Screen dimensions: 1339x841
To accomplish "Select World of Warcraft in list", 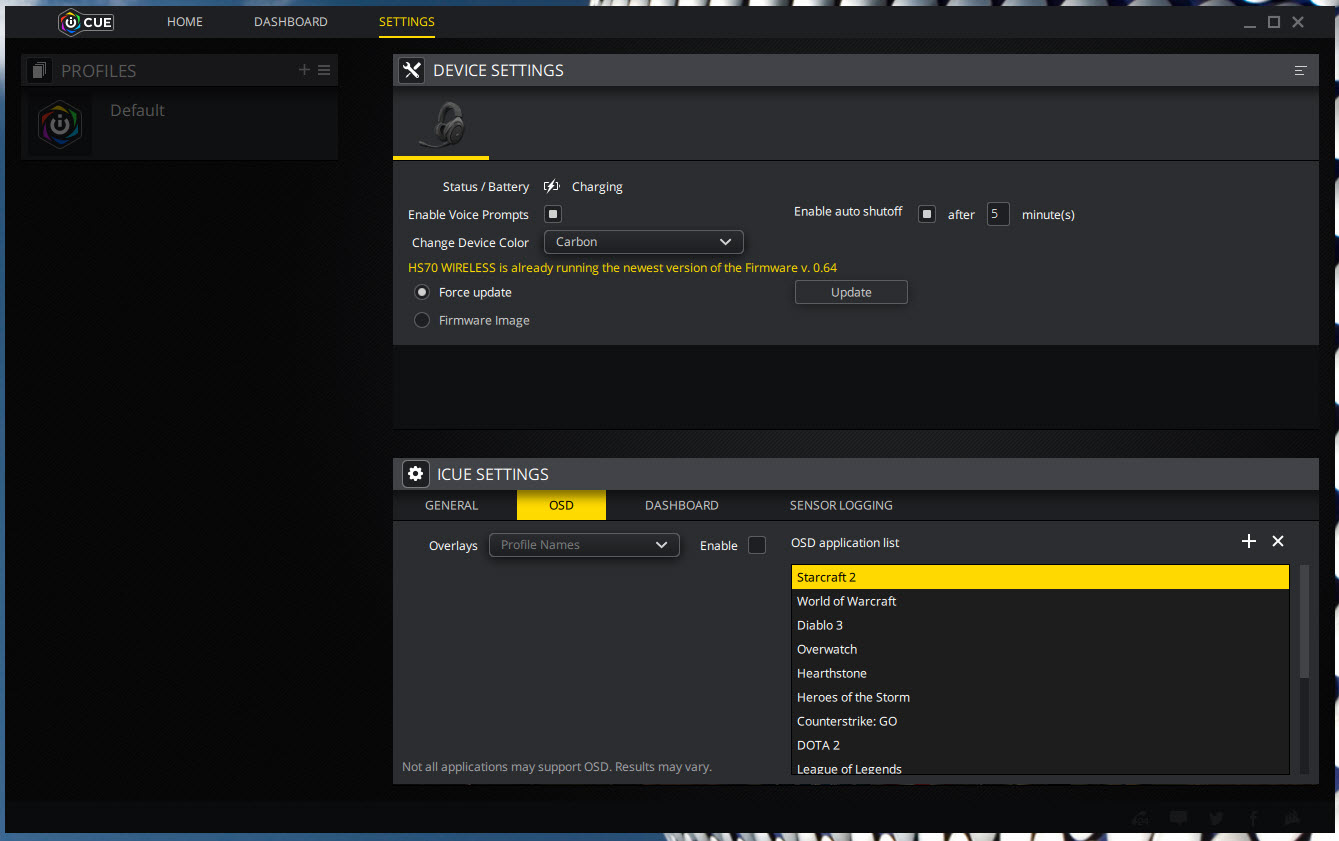I will (1040, 601).
